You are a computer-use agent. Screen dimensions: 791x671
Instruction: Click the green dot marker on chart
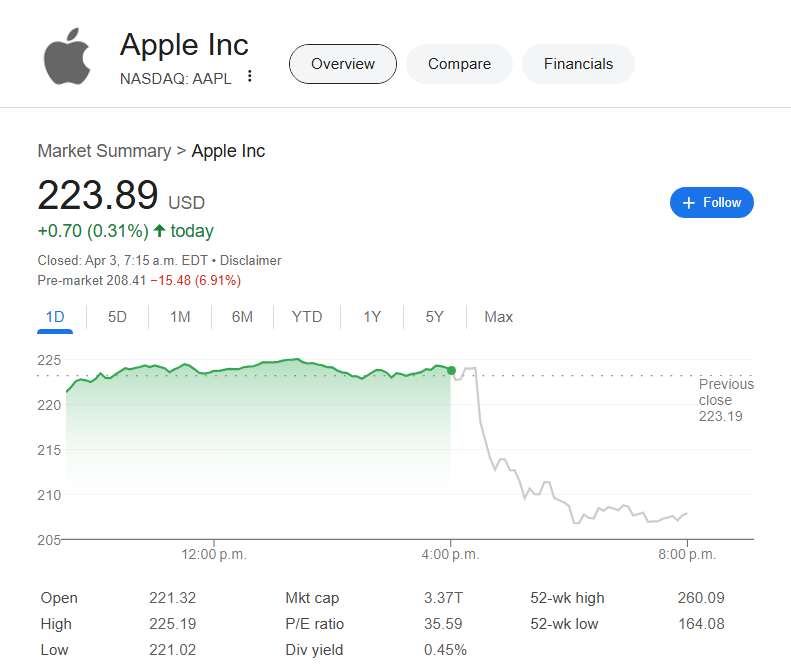[451, 370]
